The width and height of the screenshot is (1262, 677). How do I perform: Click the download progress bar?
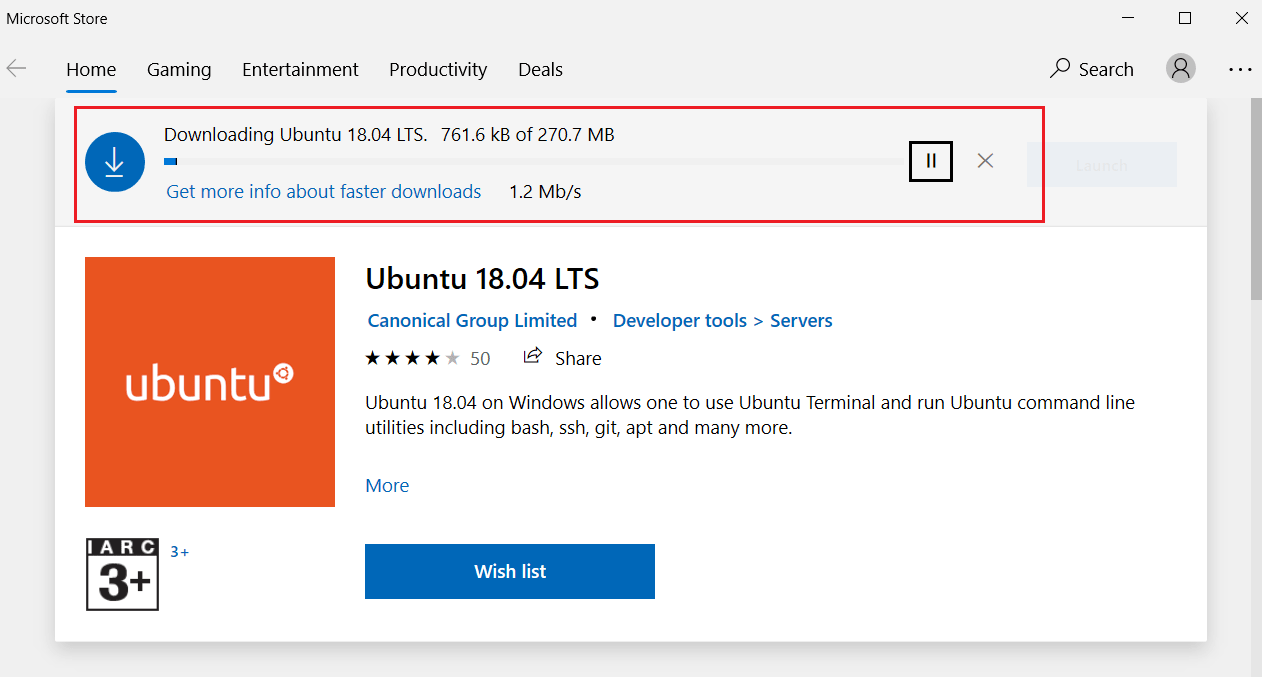pyautogui.click(x=536, y=161)
